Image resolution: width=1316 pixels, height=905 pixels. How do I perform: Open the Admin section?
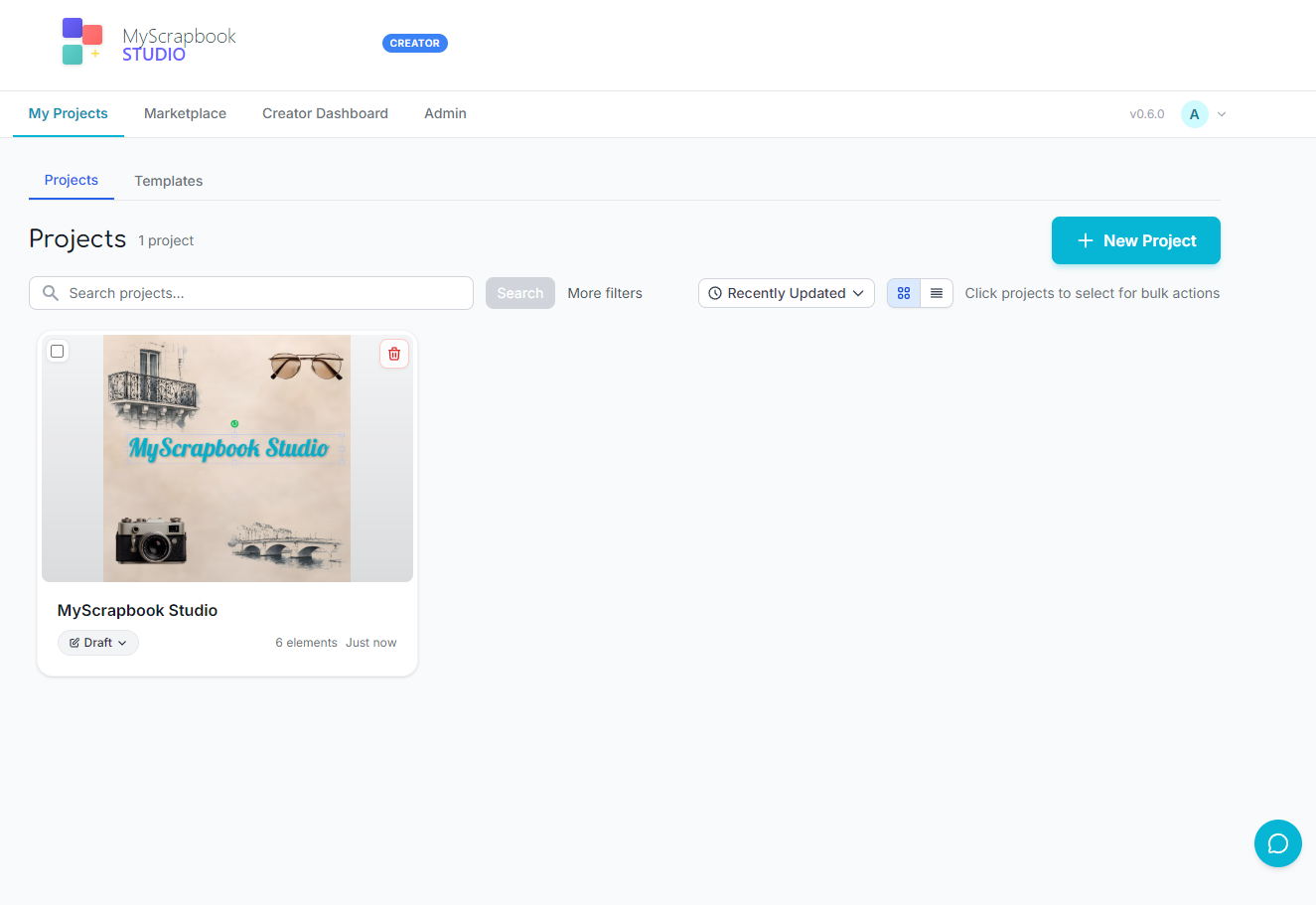(445, 113)
